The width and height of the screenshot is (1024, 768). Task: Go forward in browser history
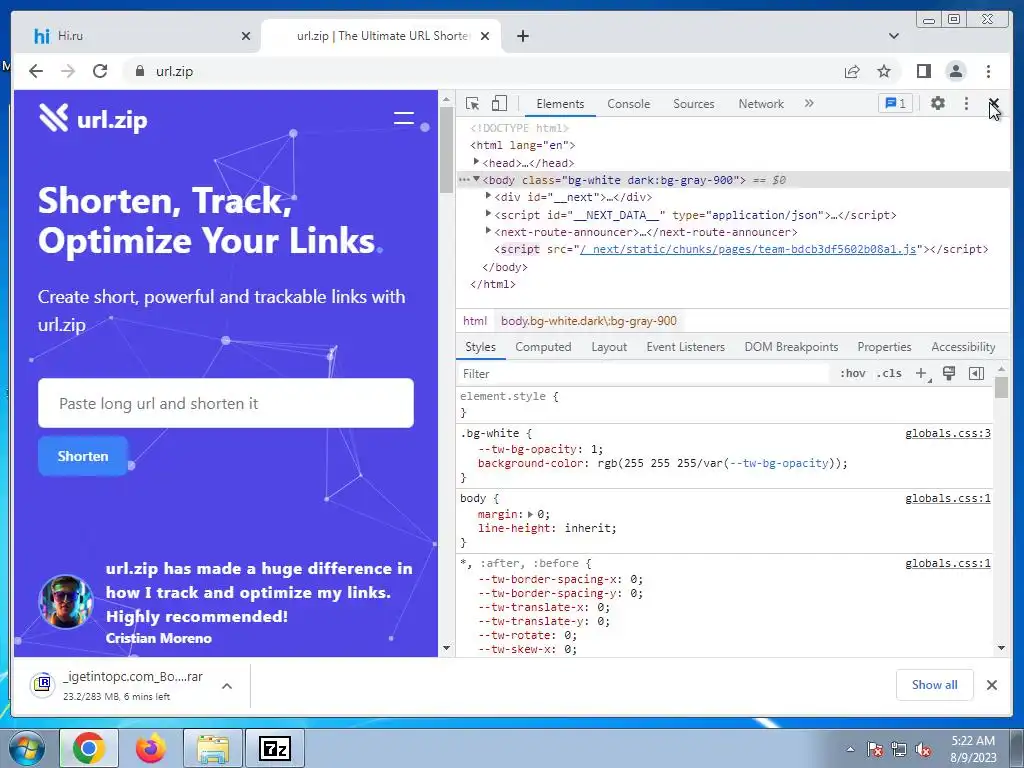click(68, 71)
